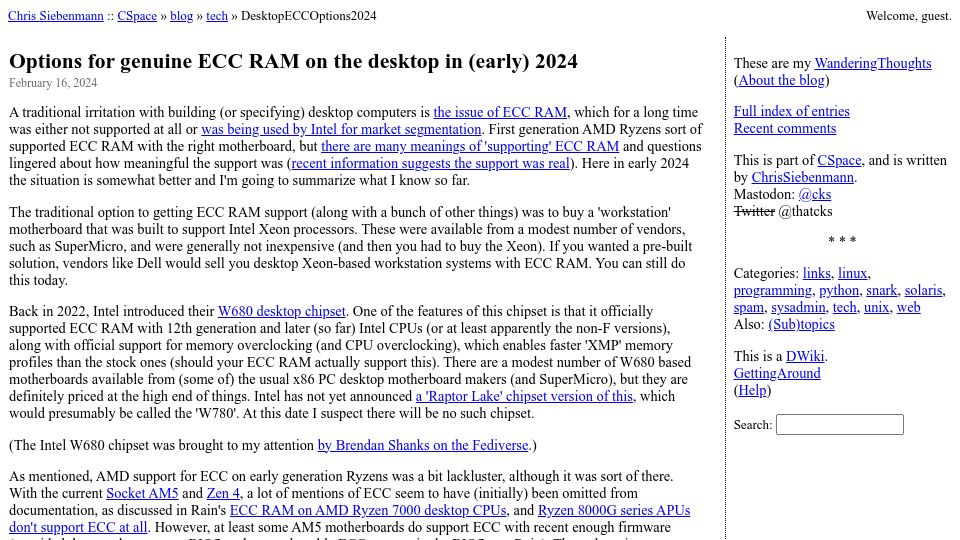Browse the python category
The width and height of the screenshot is (960, 540).
pyautogui.click(x=839, y=290)
